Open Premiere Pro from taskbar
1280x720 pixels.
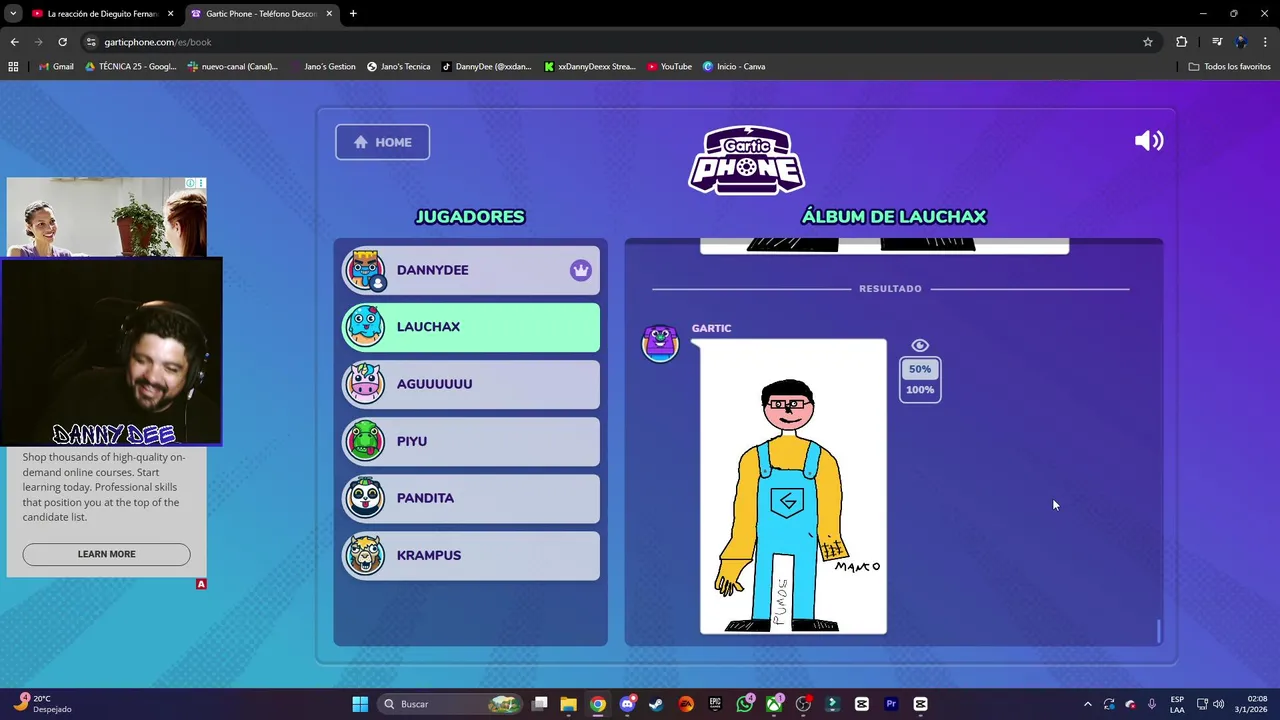click(x=891, y=704)
